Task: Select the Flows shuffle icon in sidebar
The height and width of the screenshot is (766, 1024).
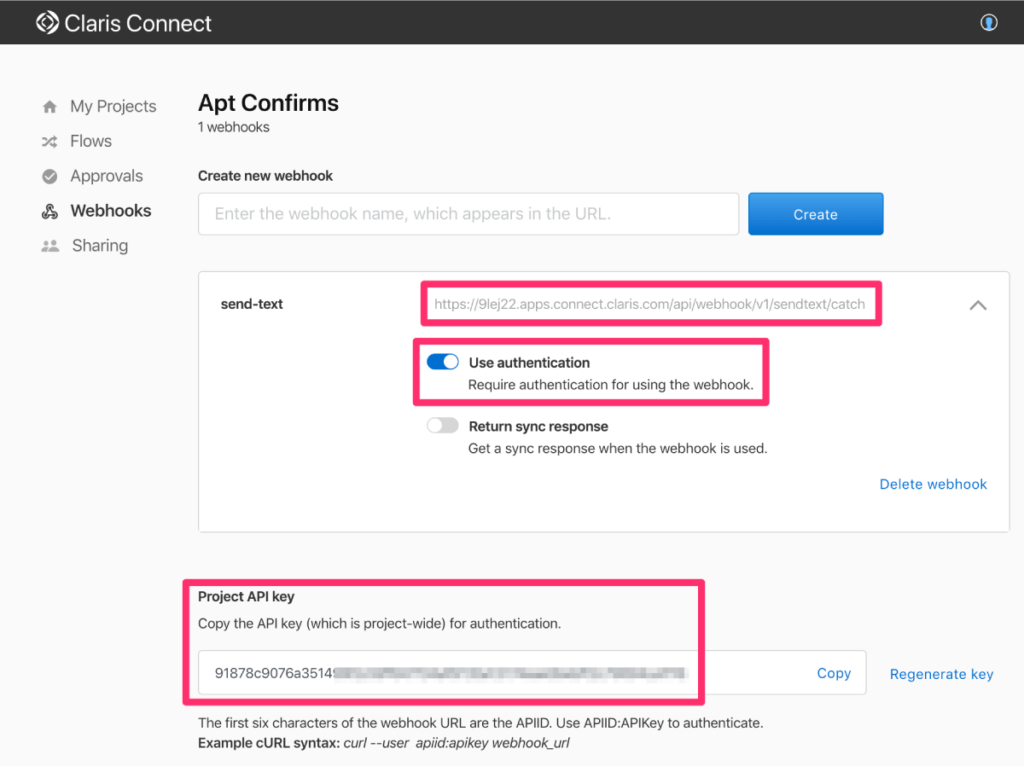Action: click(50, 141)
